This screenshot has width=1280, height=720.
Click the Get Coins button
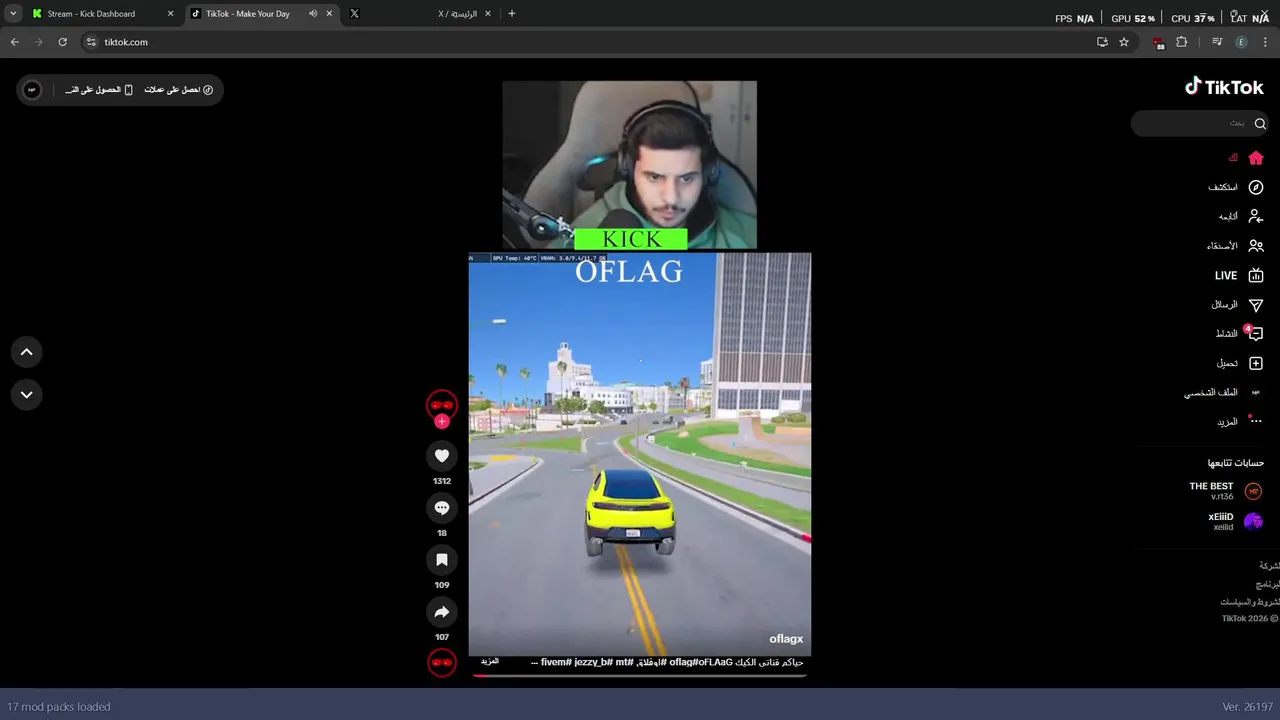pyautogui.click(x=178, y=90)
